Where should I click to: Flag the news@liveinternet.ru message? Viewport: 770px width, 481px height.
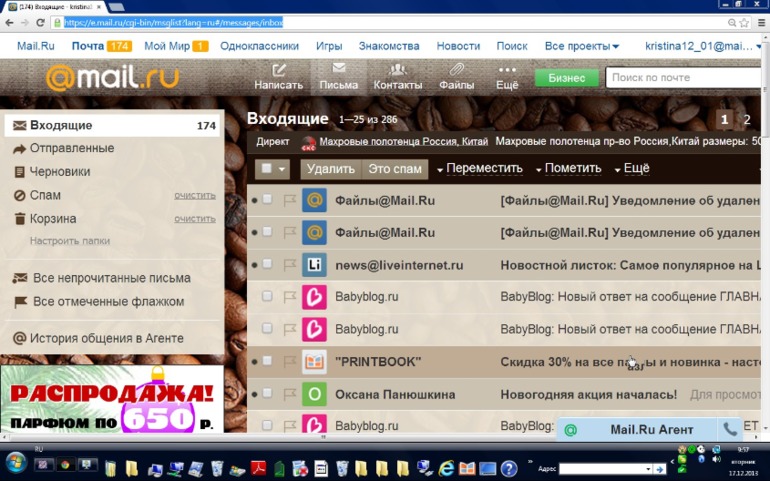(289, 265)
